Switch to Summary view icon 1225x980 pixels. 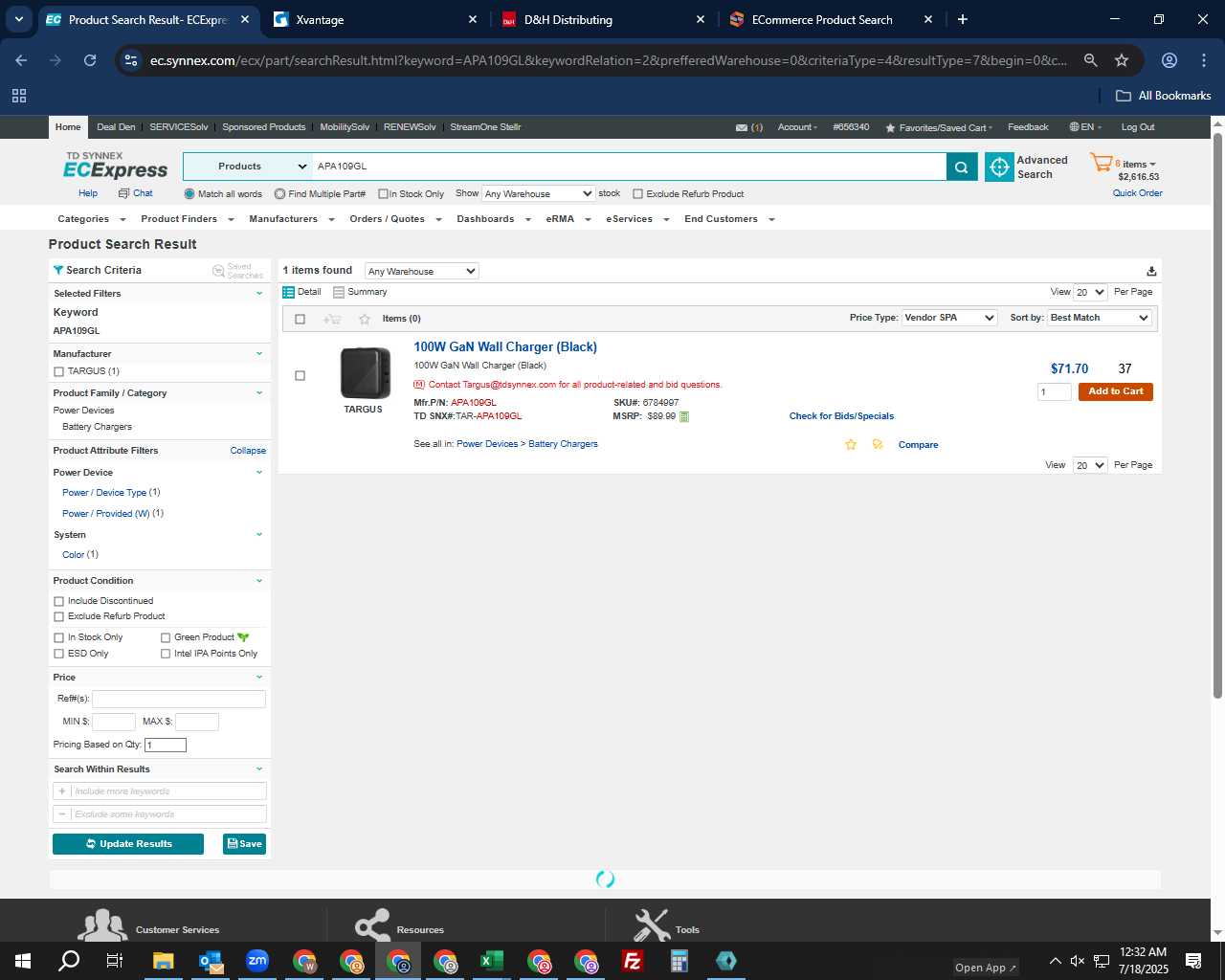tap(339, 292)
